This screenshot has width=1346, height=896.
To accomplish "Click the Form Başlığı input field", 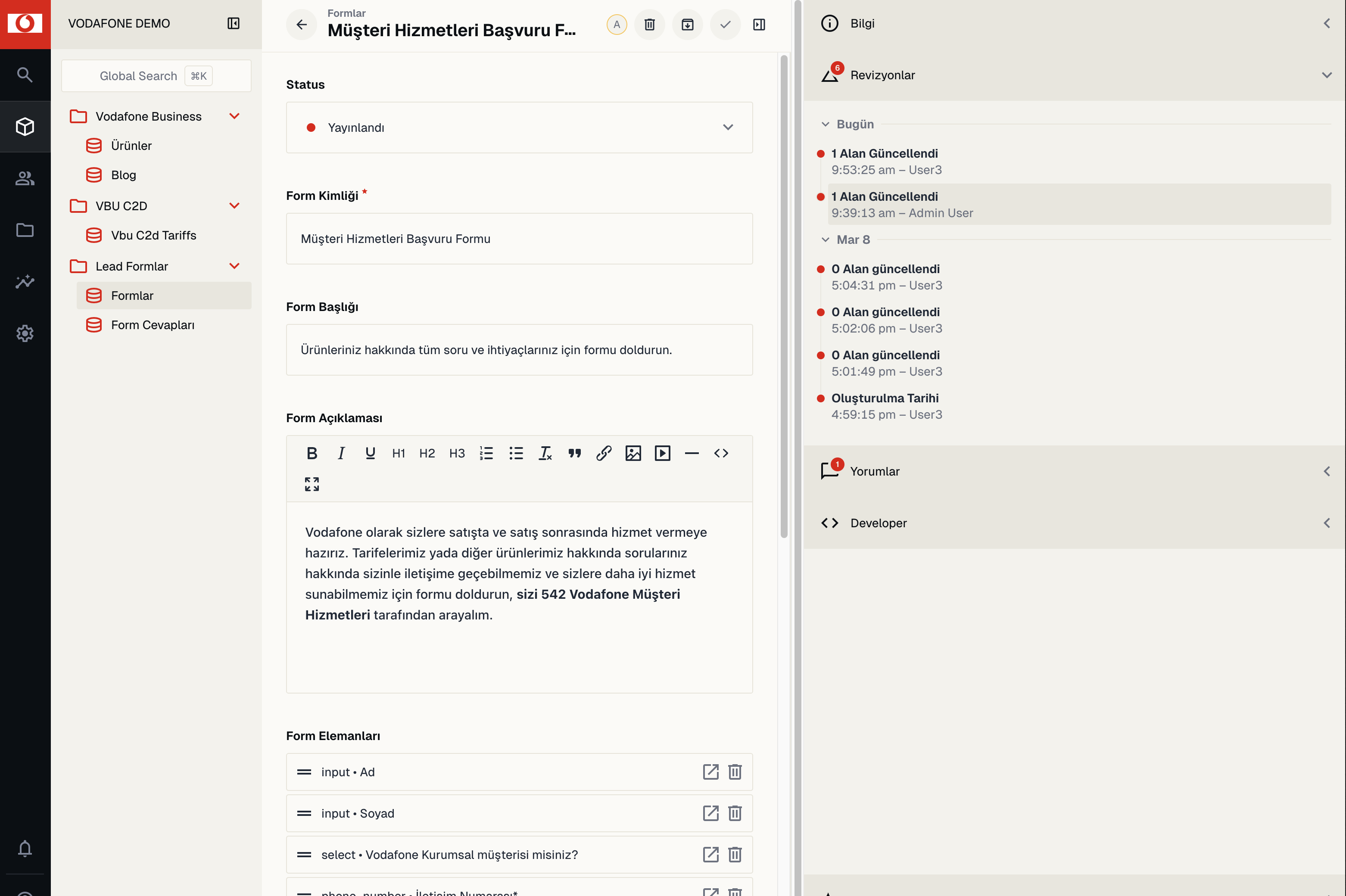I will click(x=519, y=350).
